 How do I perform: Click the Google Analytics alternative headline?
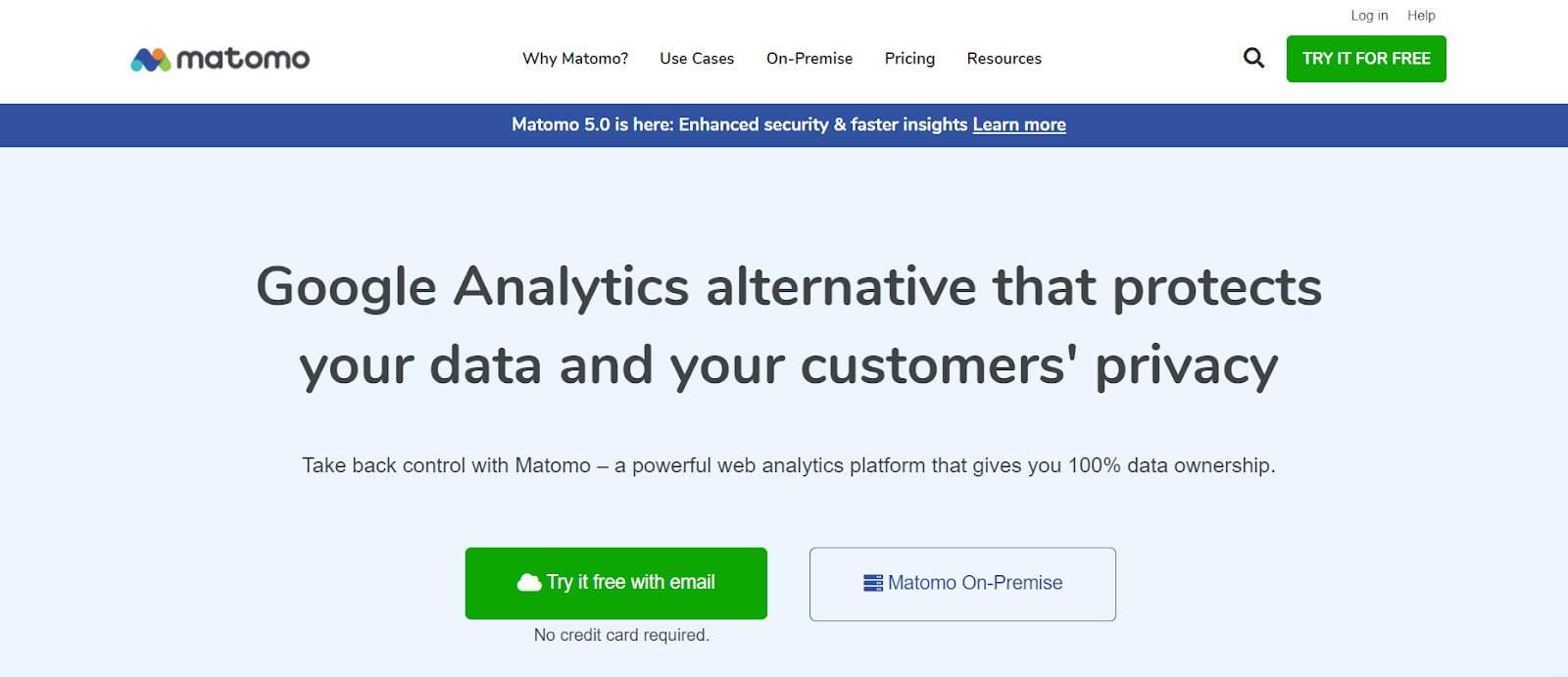click(x=789, y=326)
